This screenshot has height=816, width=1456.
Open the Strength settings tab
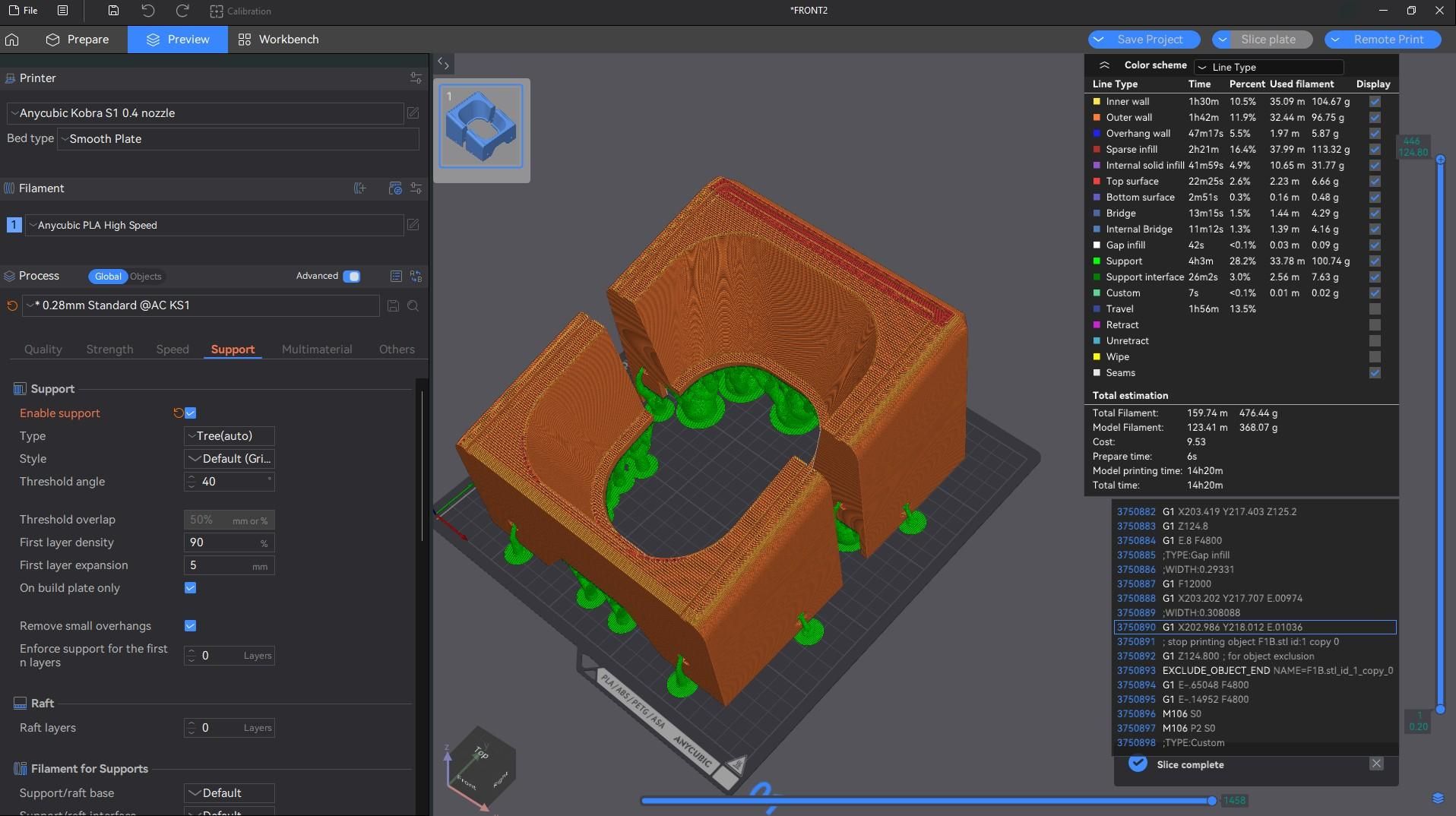(x=109, y=349)
